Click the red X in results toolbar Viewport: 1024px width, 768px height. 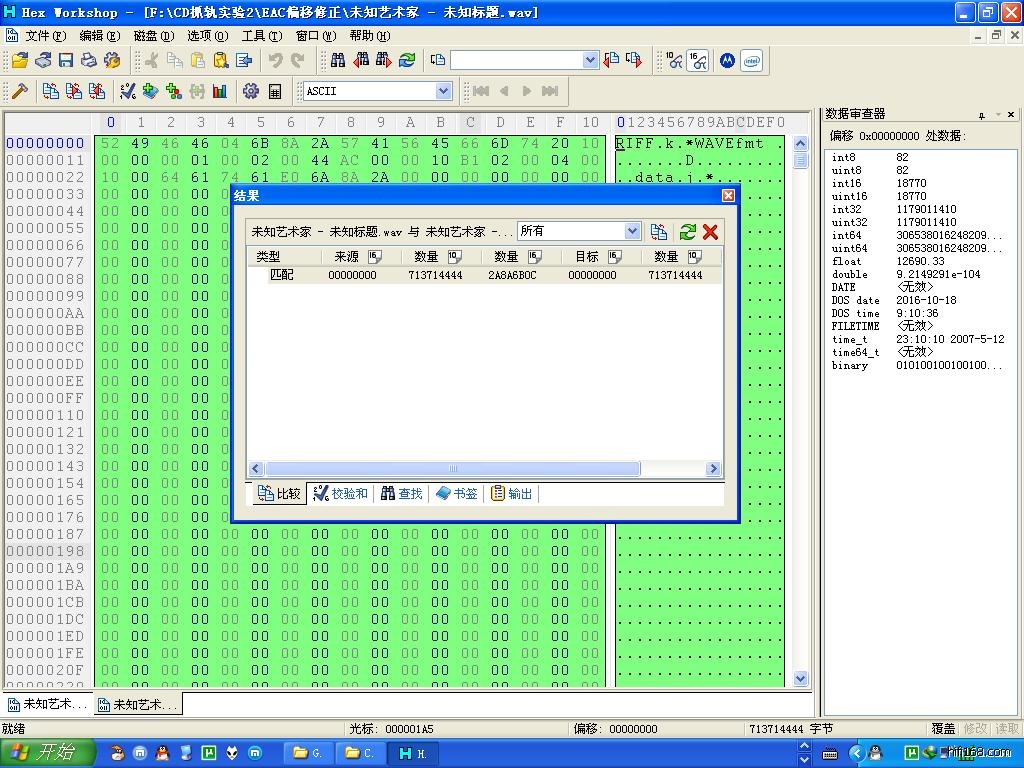[710, 232]
